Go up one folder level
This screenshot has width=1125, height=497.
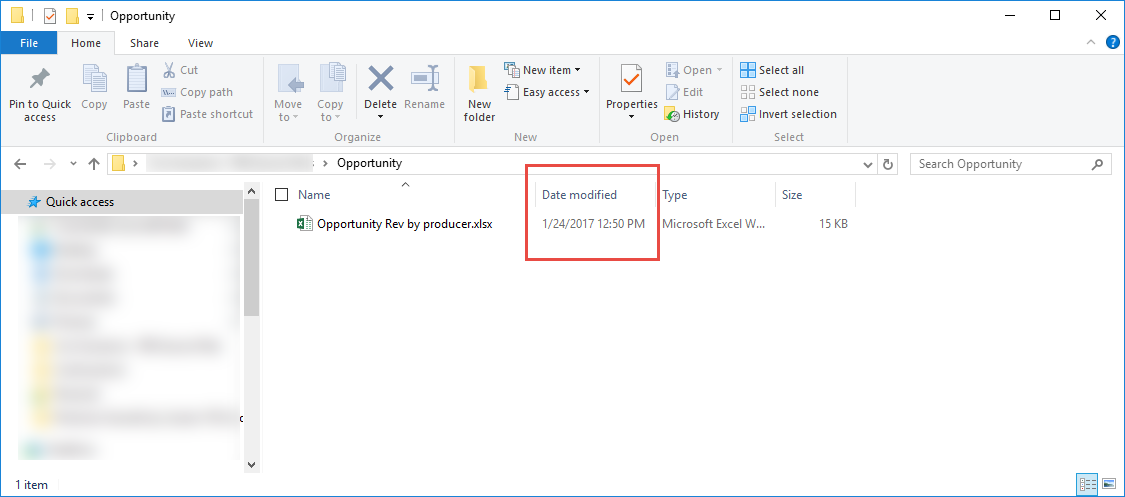point(93,164)
